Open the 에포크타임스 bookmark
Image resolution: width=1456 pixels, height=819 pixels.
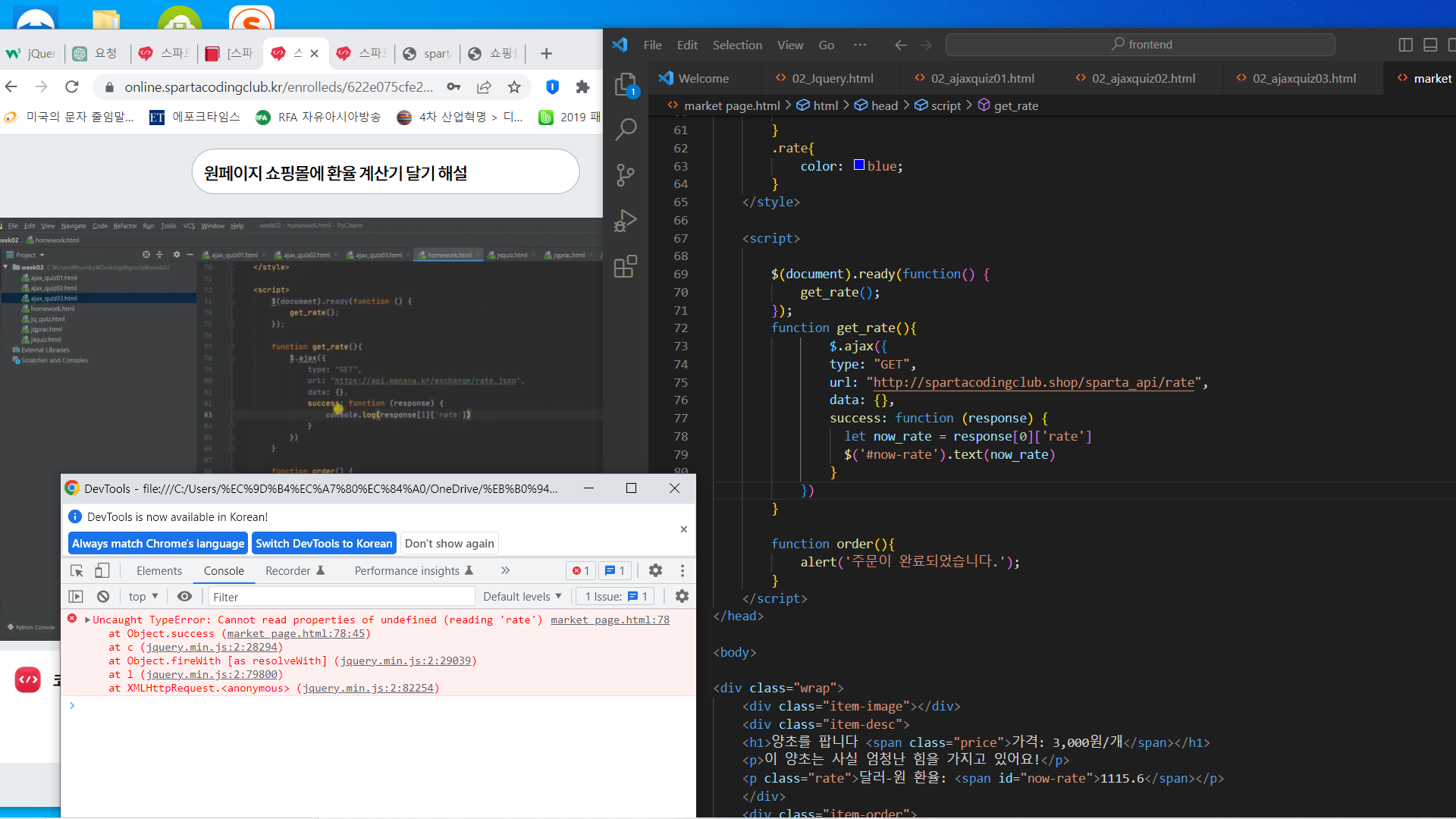tap(195, 117)
